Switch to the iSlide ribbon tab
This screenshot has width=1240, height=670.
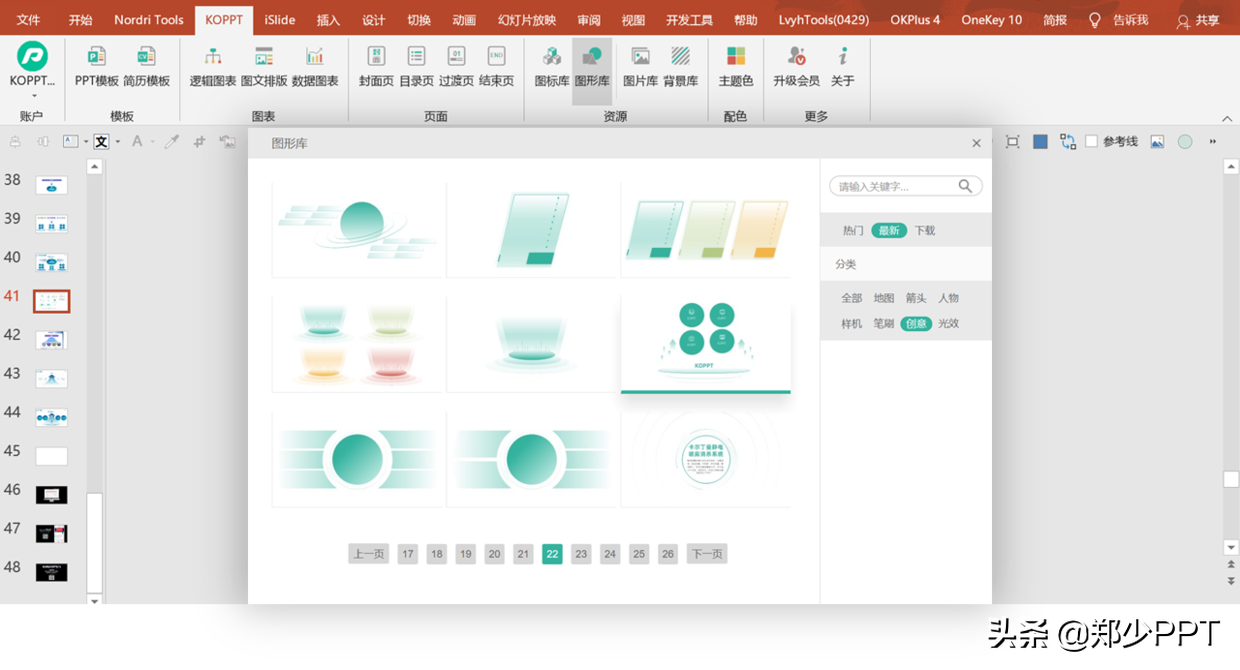point(279,18)
